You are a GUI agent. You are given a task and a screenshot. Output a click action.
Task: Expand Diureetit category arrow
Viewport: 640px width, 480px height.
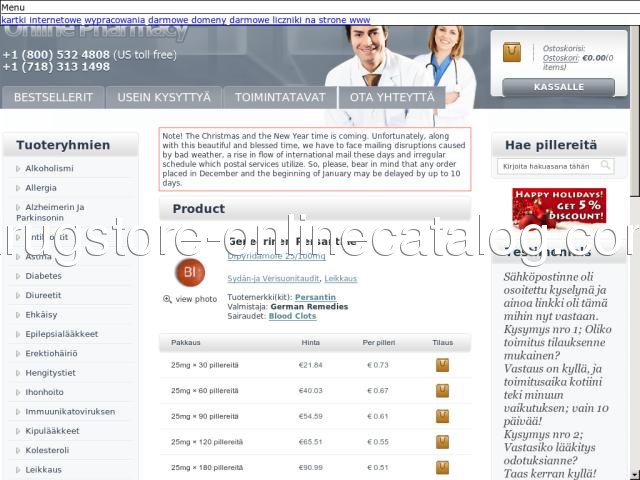pyautogui.click(x=18, y=296)
